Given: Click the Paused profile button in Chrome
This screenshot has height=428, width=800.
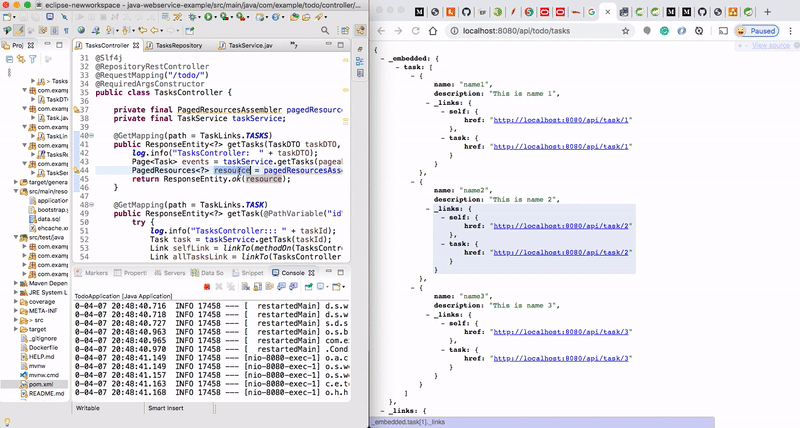Looking at the screenshot, I should (757, 31).
